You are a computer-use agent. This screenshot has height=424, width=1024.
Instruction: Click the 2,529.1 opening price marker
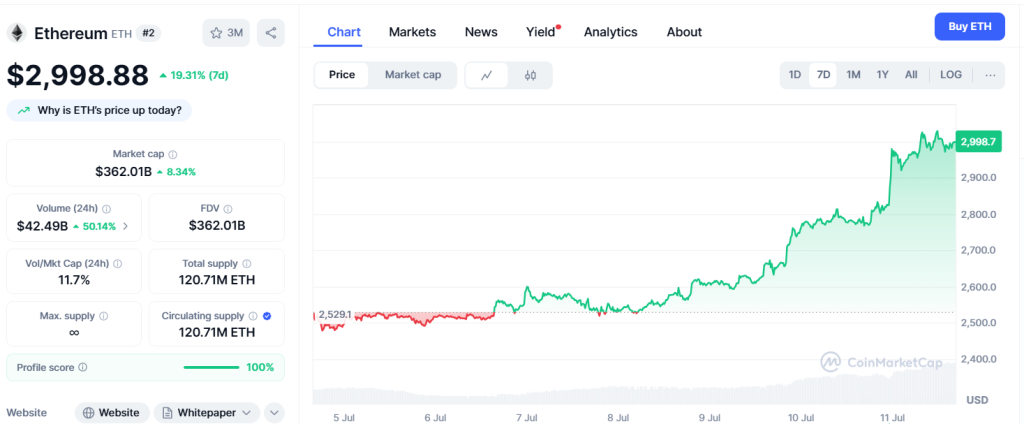[x=335, y=314]
